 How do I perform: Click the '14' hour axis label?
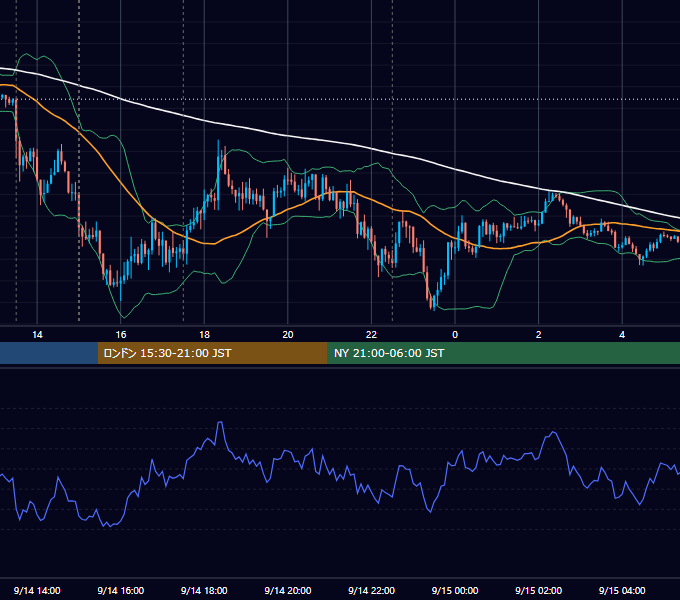(x=37, y=335)
